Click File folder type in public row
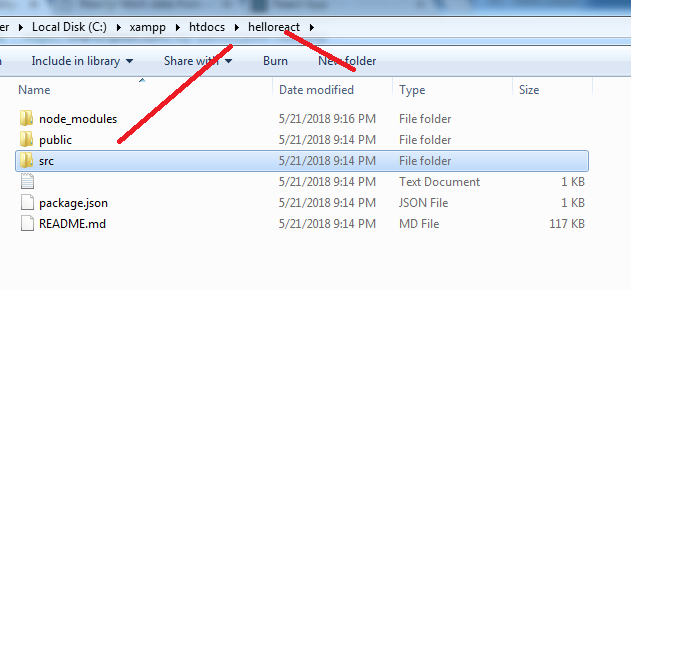The height and width of the screenshot is (659, 694). (425, 139)
